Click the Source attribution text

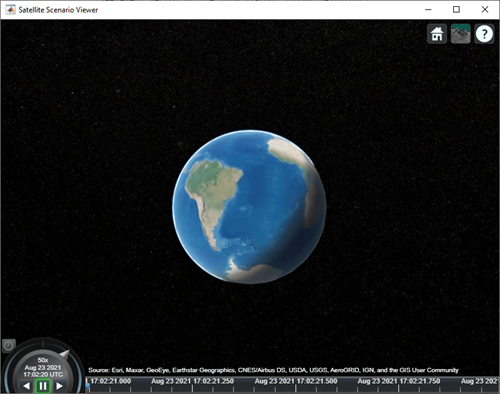click(x=273, y=370)
